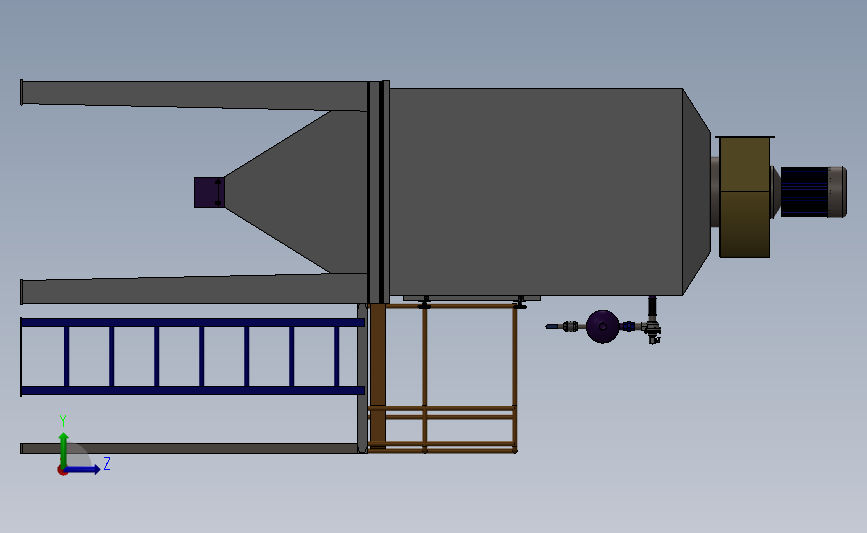Select the brown platform railing frame
The height and width of the screenshot is (533, 867).
(x=442, y=378)
